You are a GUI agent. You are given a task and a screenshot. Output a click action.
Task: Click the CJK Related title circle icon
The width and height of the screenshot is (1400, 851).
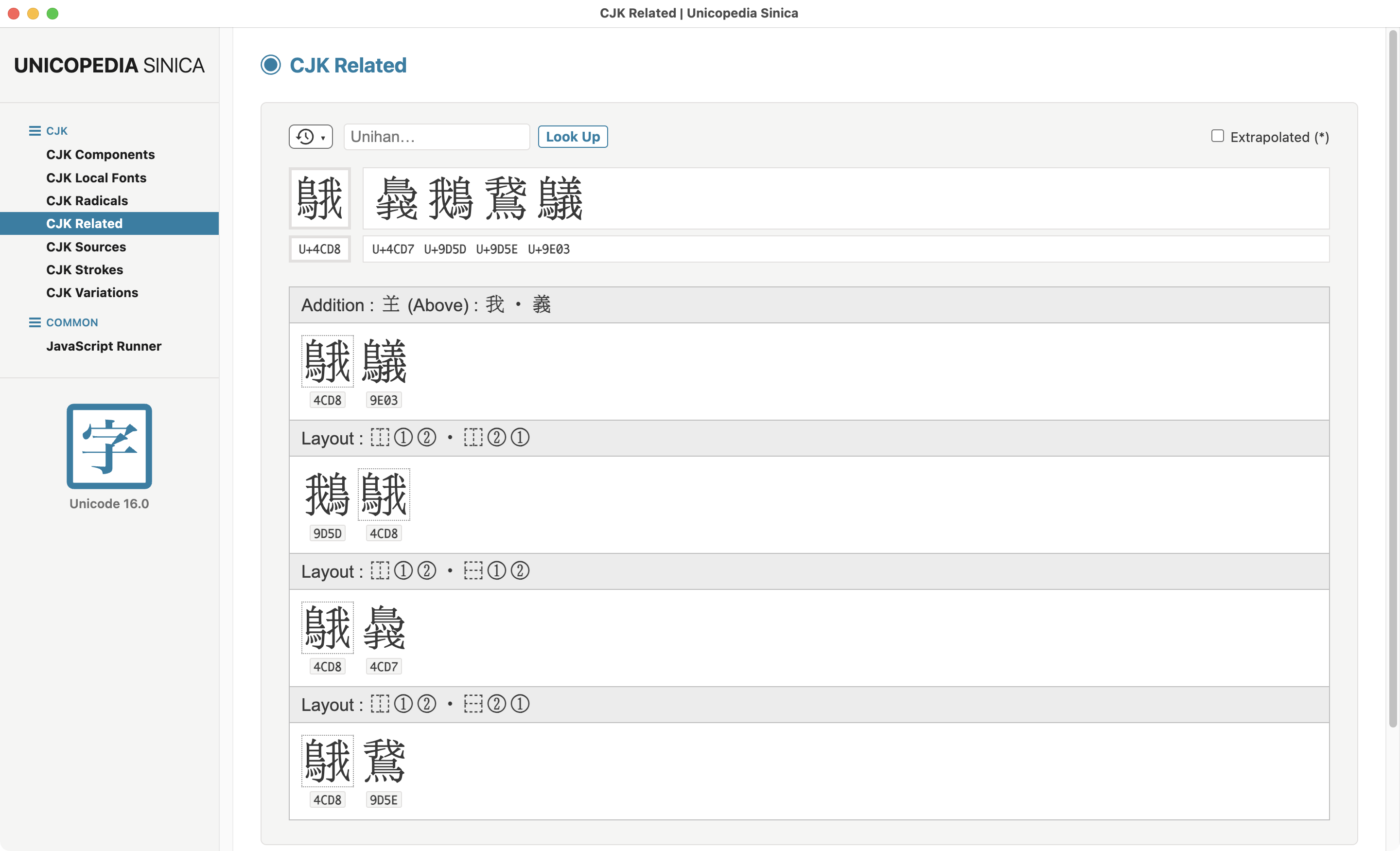click(270, 65)
